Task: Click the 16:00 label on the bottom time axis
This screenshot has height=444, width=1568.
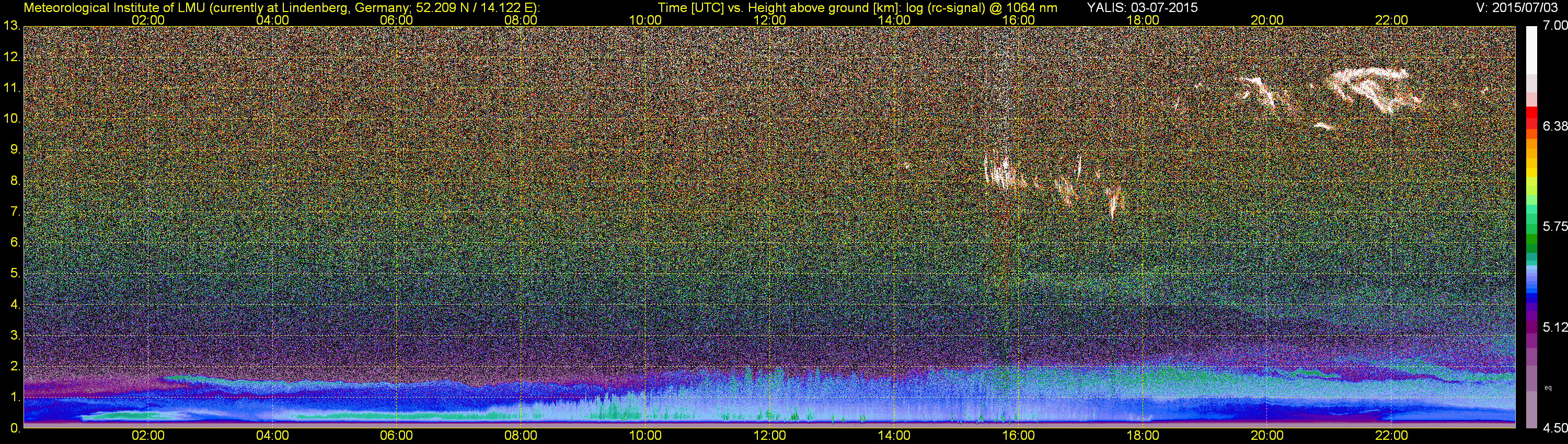Action: click(x=1018, y=436)
